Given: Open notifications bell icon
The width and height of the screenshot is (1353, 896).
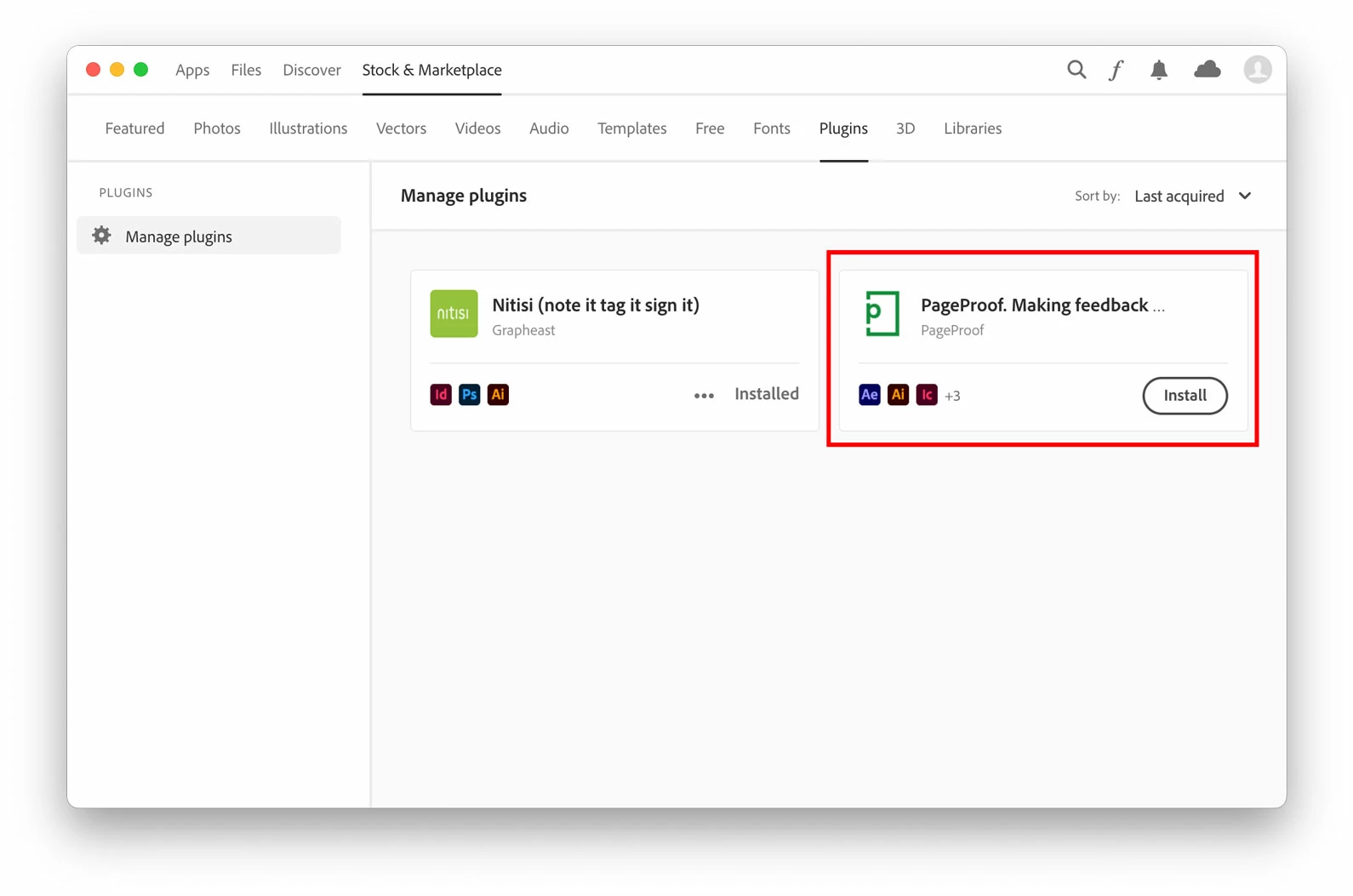Looking at the screenshot, I should click(x=1159, y=70).
